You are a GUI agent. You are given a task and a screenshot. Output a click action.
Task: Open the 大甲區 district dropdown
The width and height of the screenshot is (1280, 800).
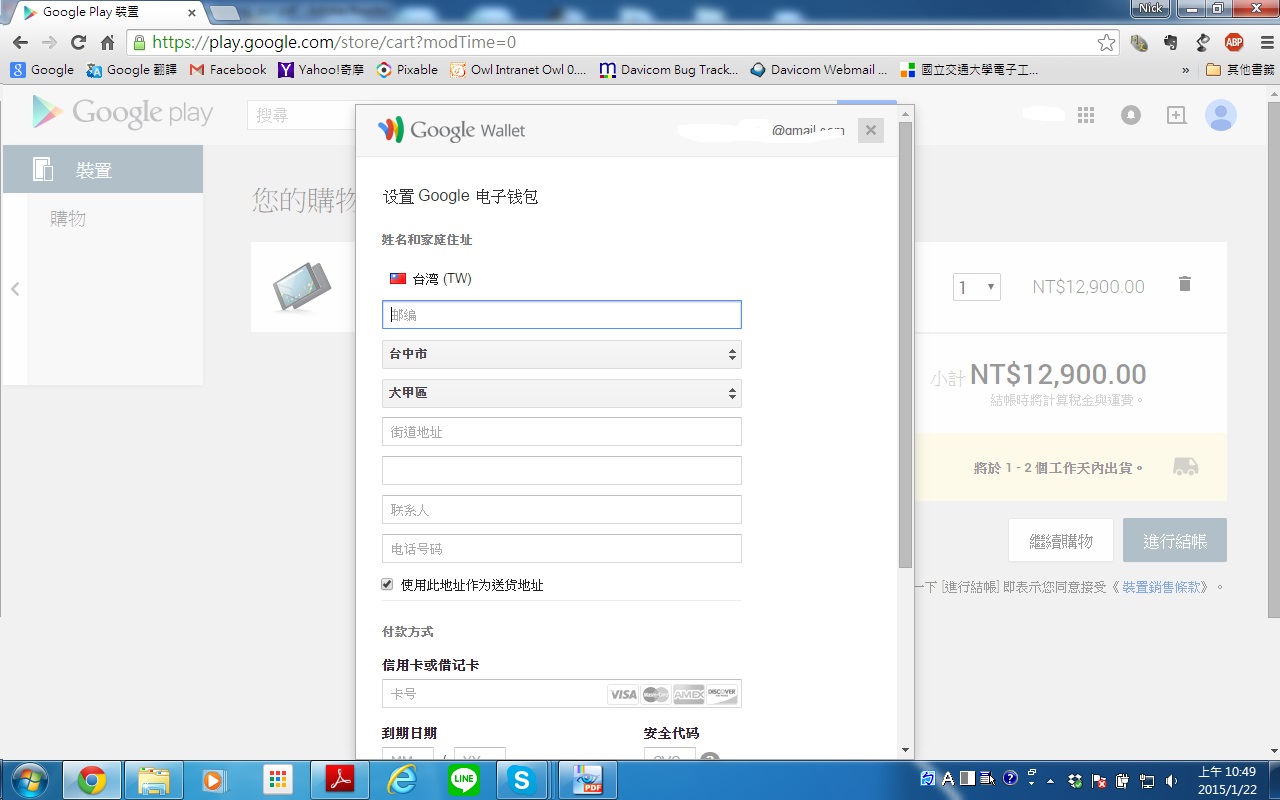point(562,393)
